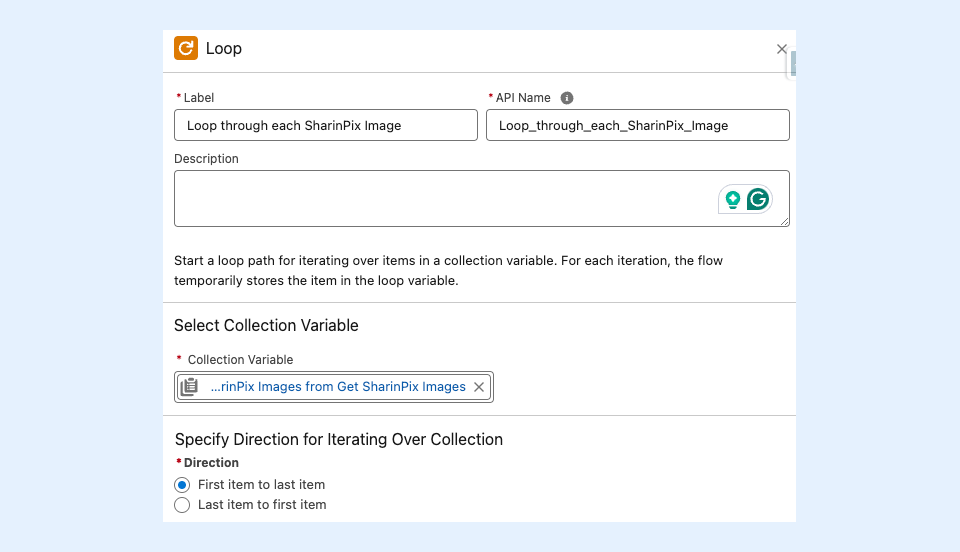Image resolution: width=960 pixels, height=552 pixels.
Task: Click the 'Specify Direction for Iterating' heading
Action: click(339, 439)
